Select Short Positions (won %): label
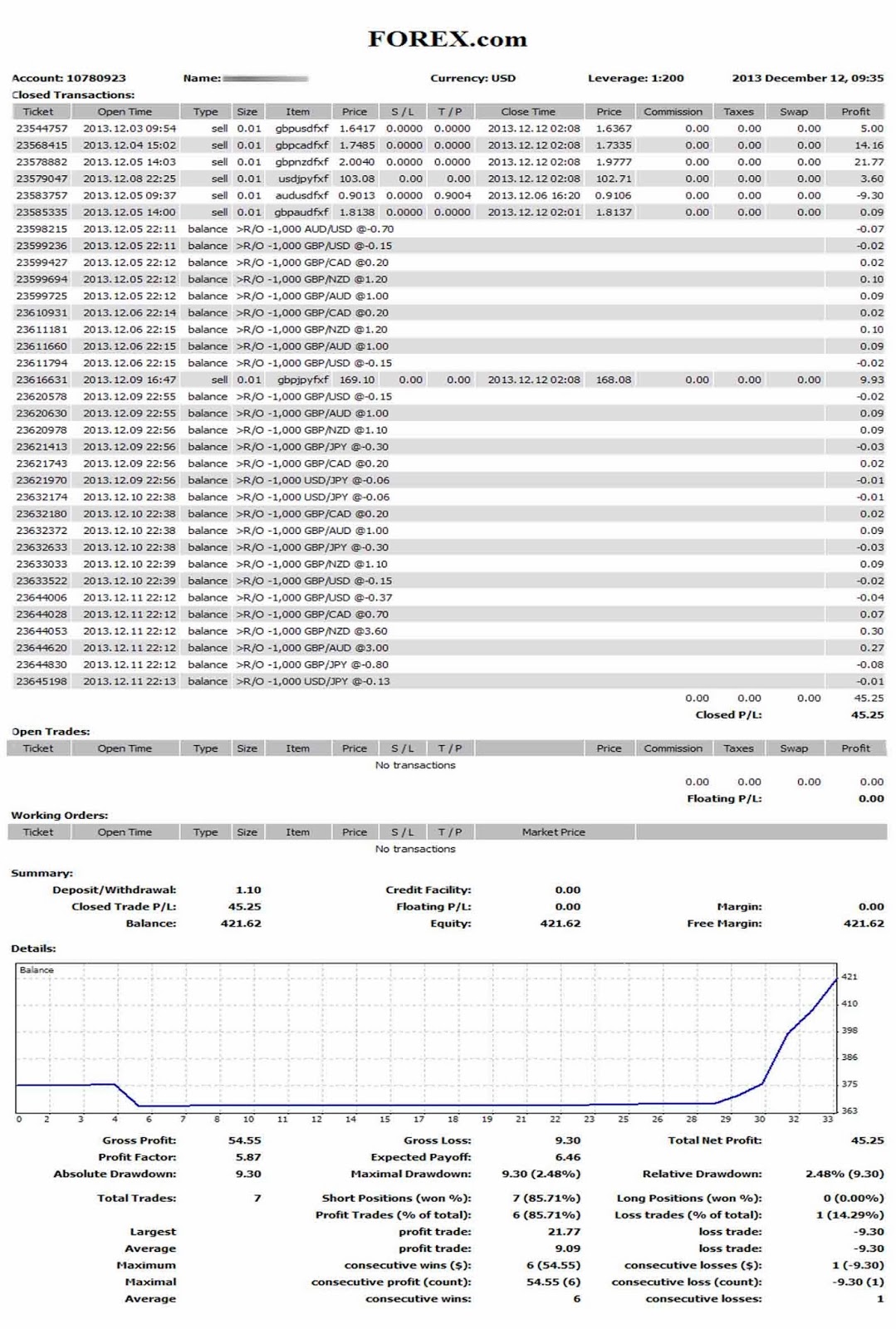 coord(397,1198)
